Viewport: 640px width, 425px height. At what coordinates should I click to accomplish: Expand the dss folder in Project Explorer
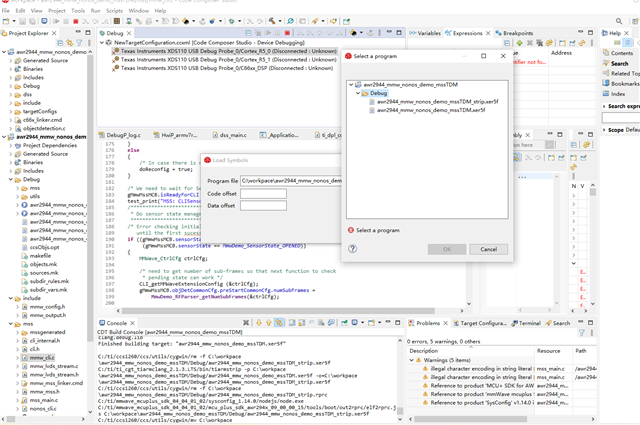click(x=11, y=94)
